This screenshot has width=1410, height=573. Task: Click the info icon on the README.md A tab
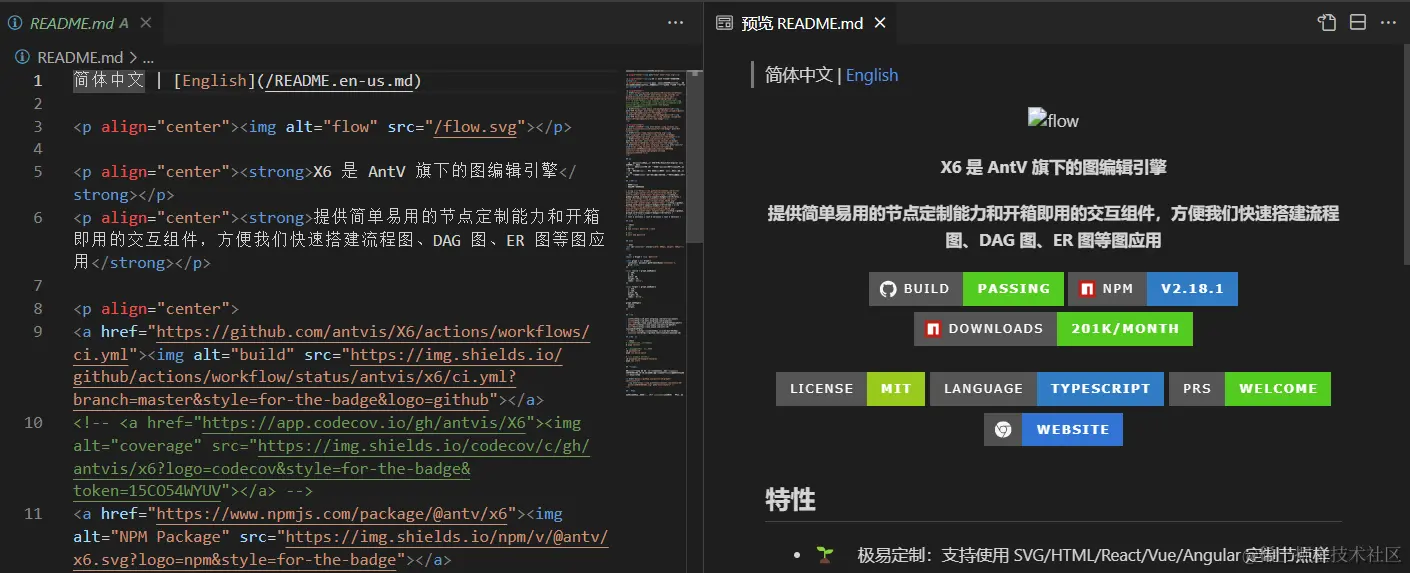pyautogui.click(x=15, y=23)
